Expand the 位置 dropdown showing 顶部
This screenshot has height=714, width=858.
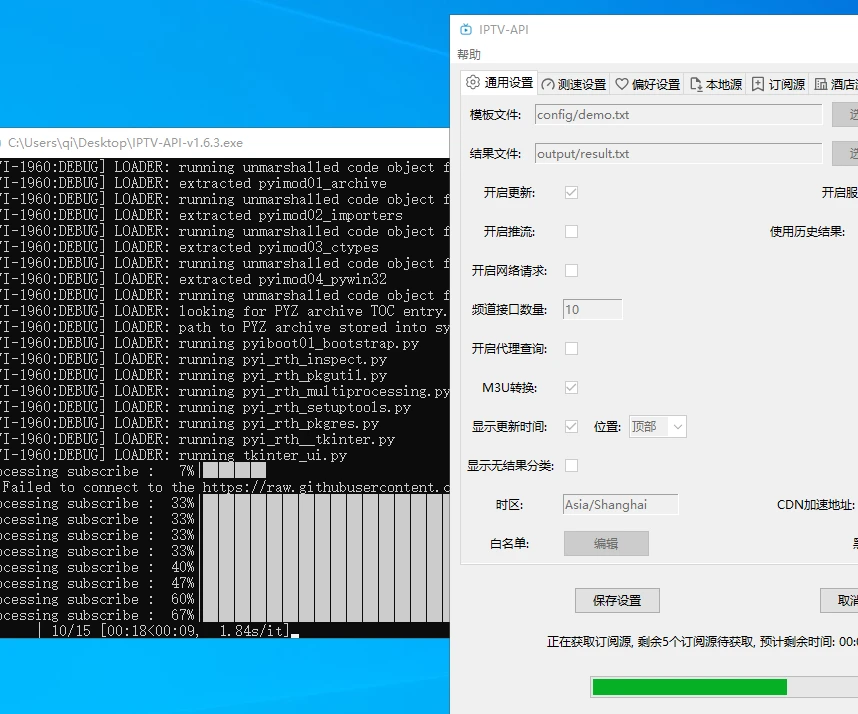[657, 427]
